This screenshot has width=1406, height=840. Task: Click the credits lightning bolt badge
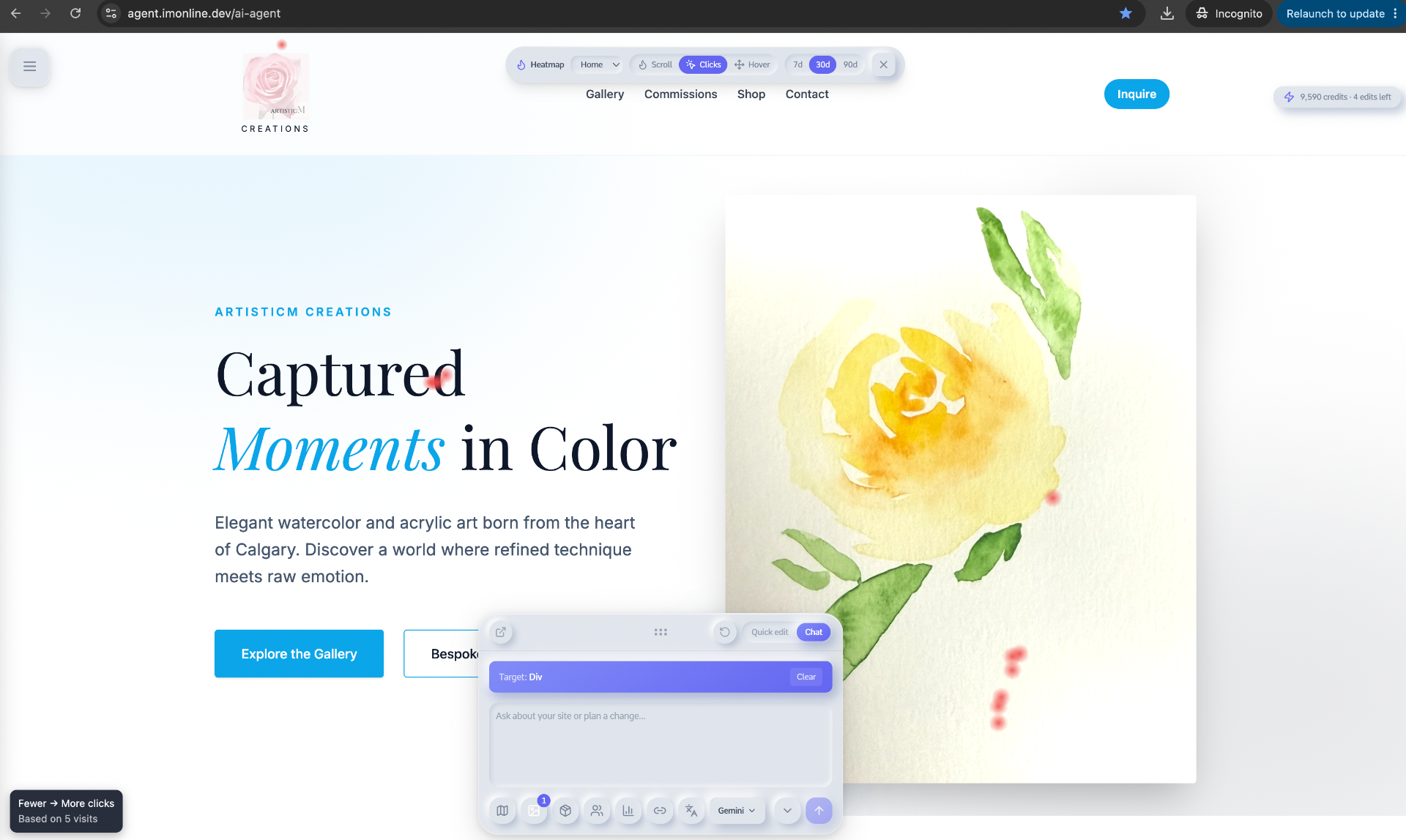pos(1337,97)
